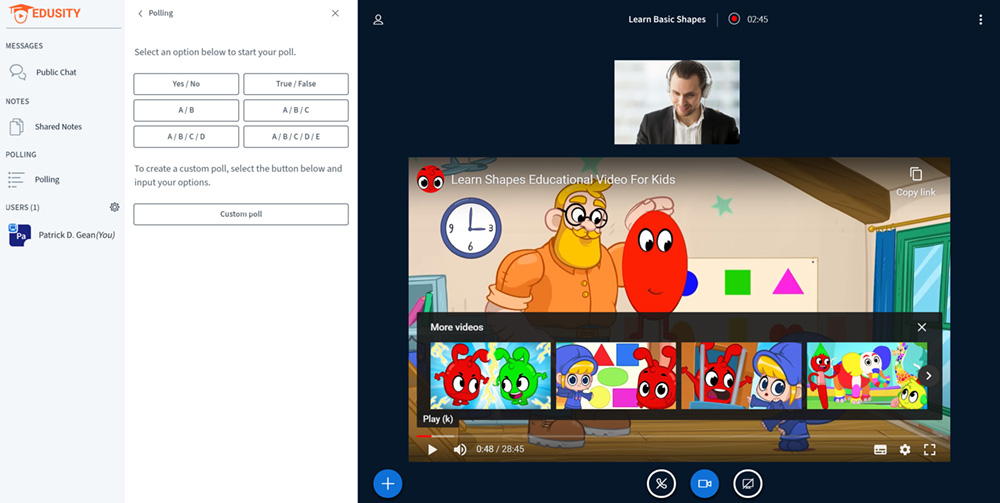This screenshot has height=503, width=1000.
Task: Open video settings gear in player
Action: point(905,450)
